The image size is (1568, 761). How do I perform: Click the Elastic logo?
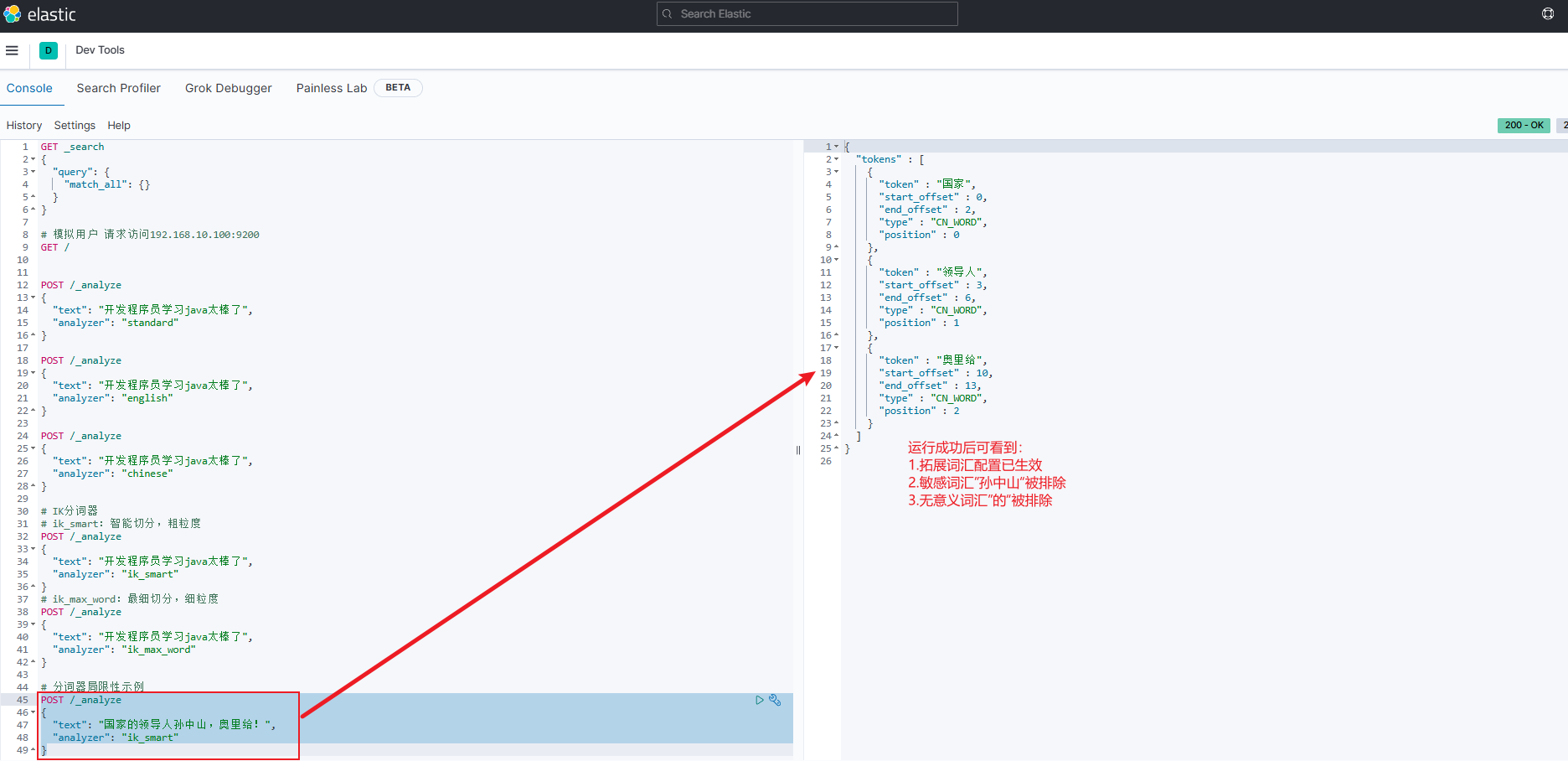39,14
